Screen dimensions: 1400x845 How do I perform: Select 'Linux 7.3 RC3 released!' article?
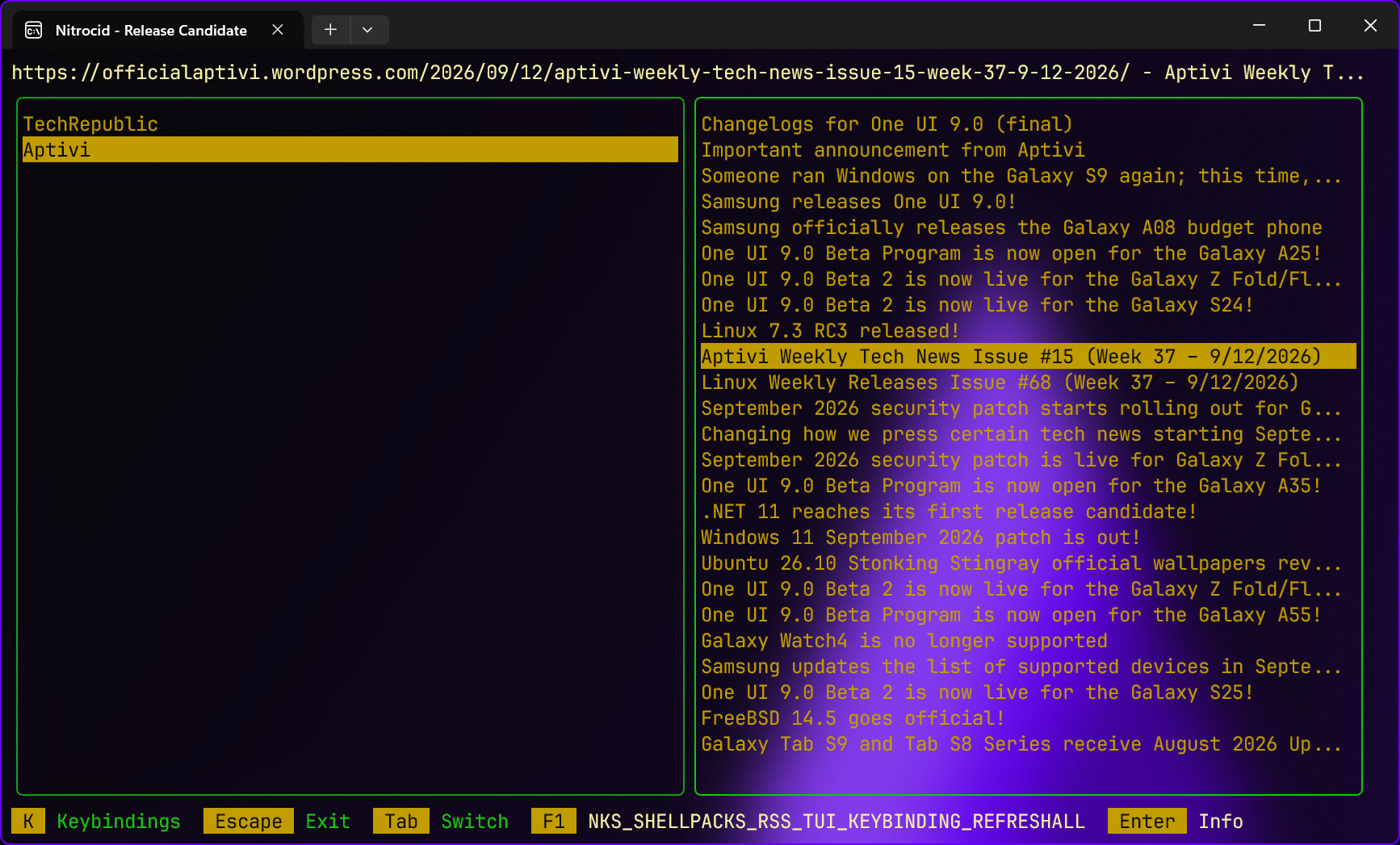[1029, 331]
